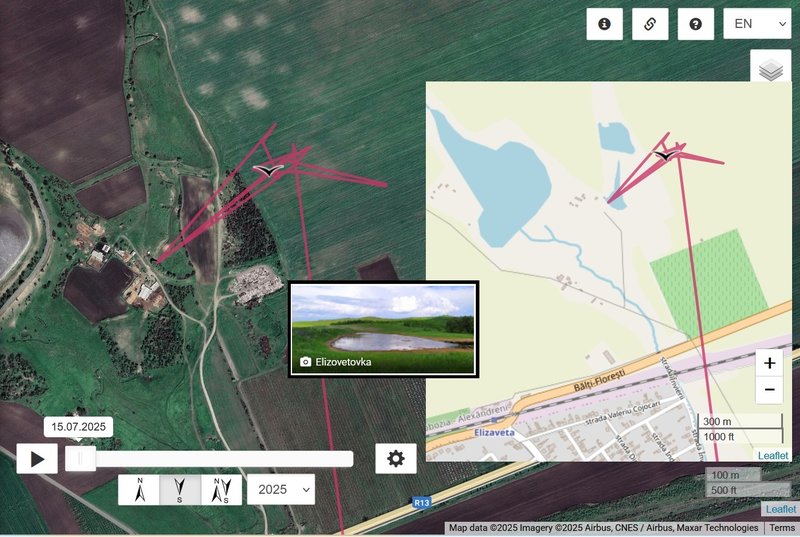Open the Leaflet link on the main map
Image resolution: width=800 pixels, height=537 pixels.
(x=781, y=509)
